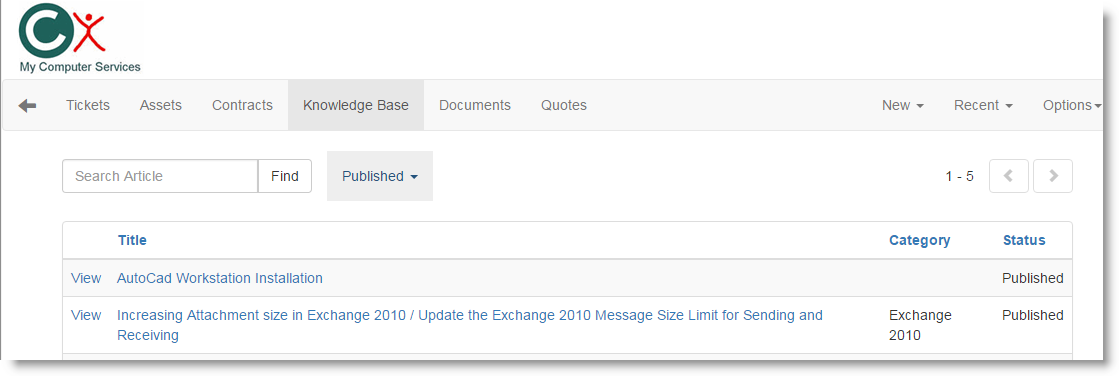Select the Knowledge Base tab
1119x376 pixels.
tap(355, 106)
